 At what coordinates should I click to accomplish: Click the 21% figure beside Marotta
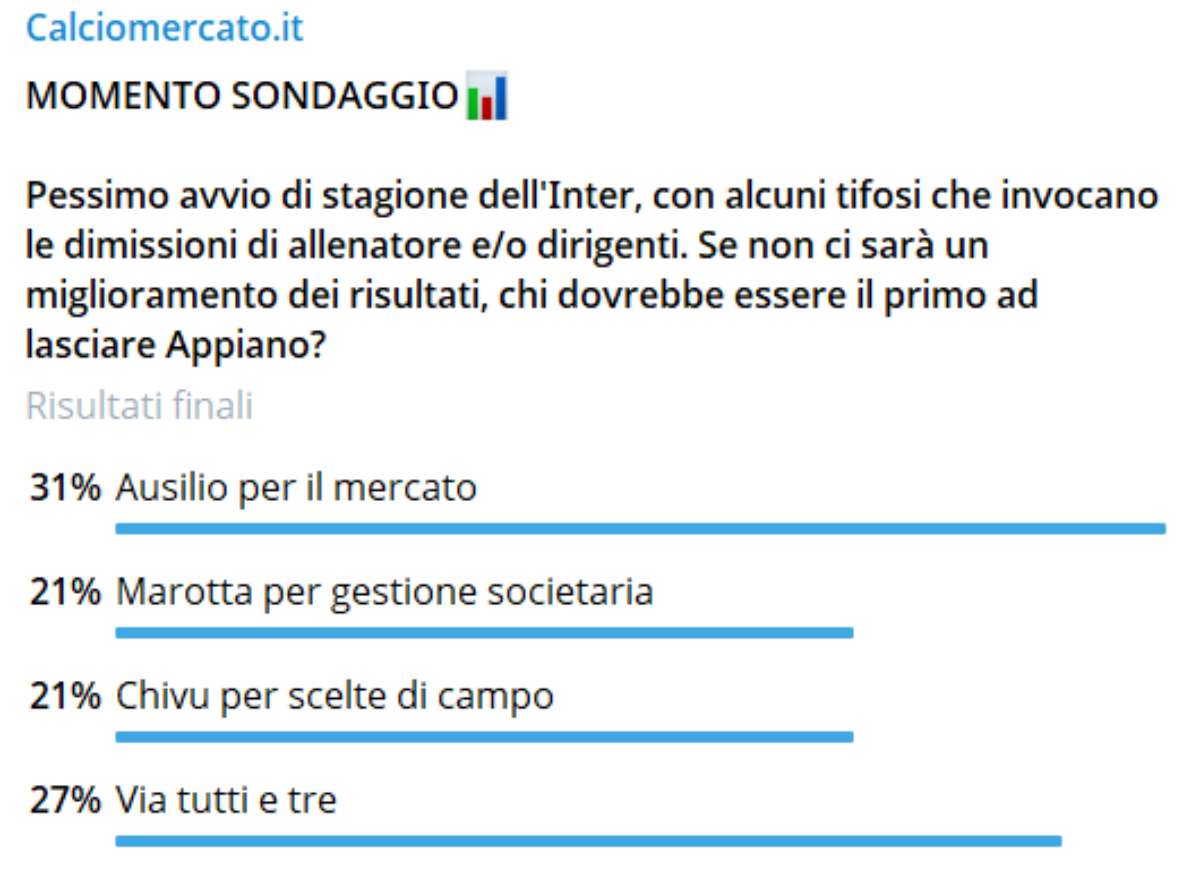tap(65, 592)
